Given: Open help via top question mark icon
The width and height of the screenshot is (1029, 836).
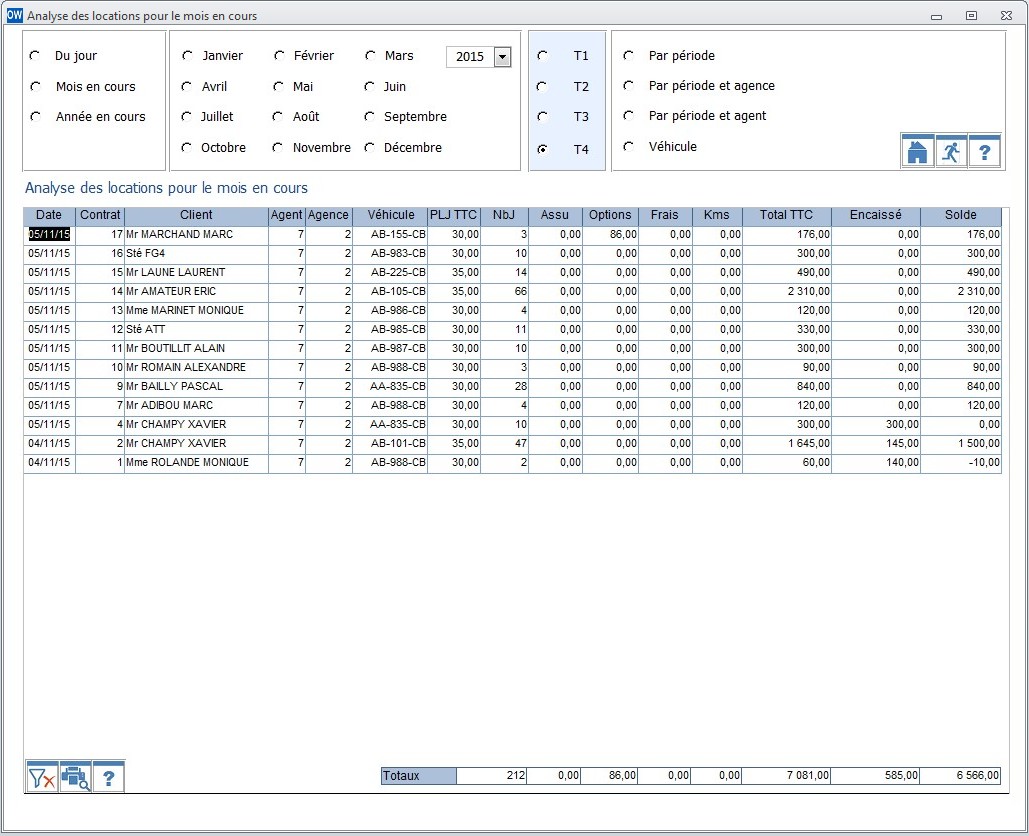Looking at the screenshot, I should [x=984, y=152].
